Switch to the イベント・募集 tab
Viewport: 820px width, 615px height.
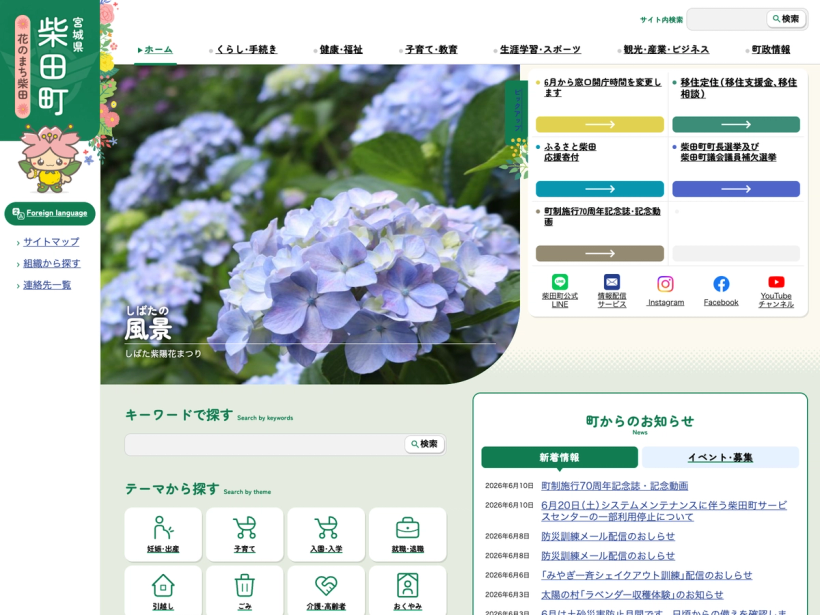(x=720, y=458)
